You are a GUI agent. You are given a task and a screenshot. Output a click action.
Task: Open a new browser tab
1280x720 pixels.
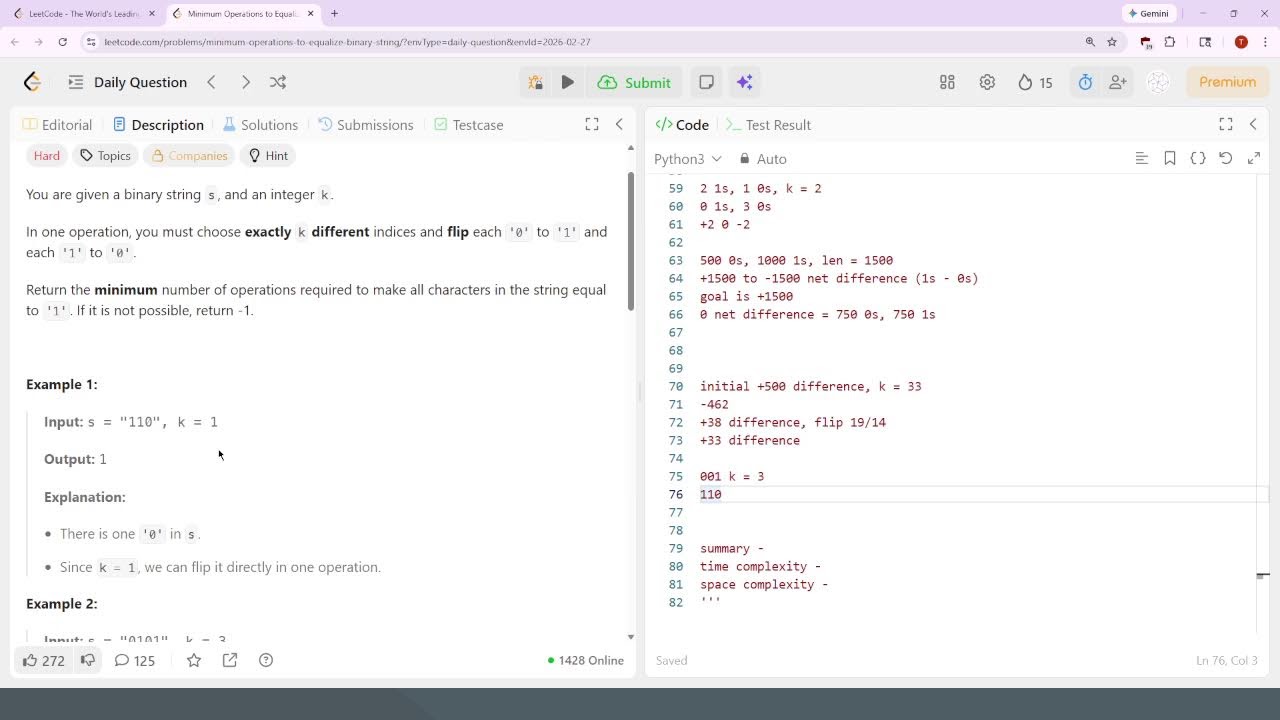point(334,14)
